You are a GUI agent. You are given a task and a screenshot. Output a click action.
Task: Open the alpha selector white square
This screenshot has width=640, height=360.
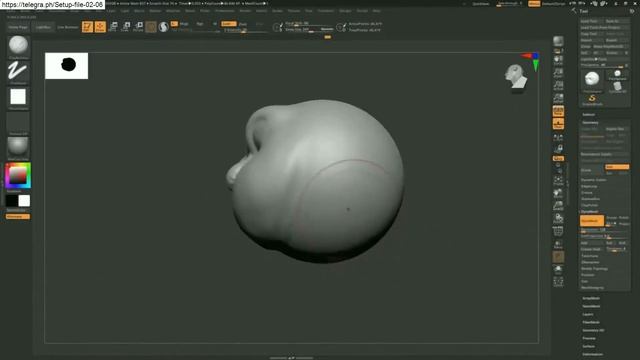point(18,97)
